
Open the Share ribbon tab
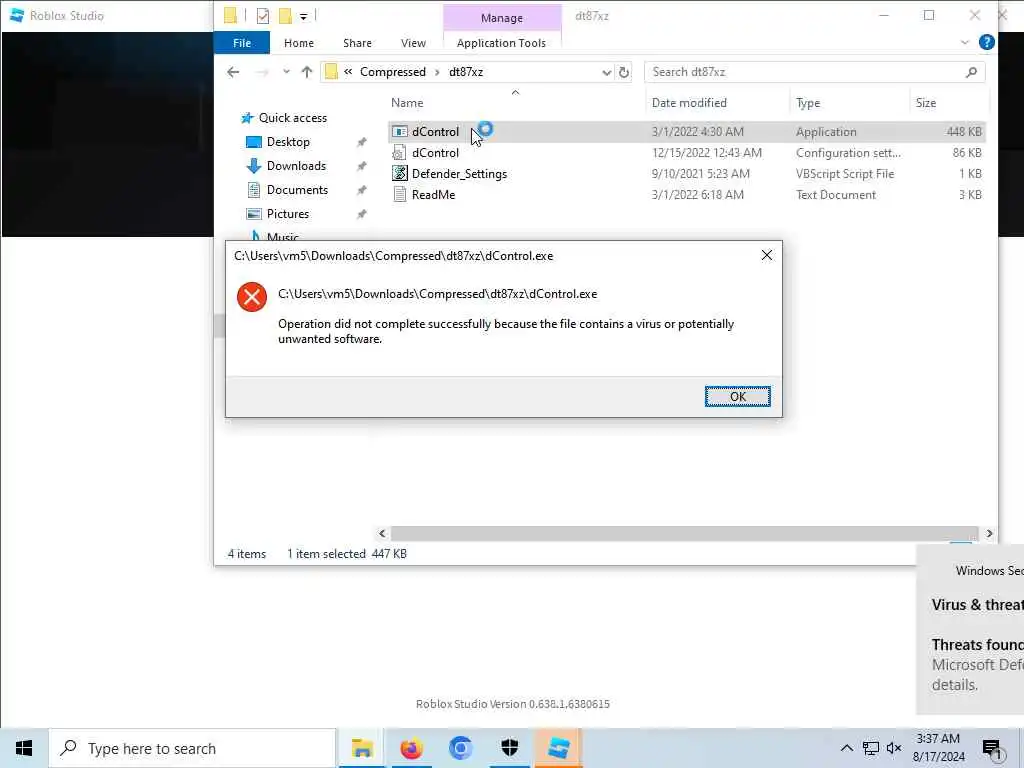357,43
